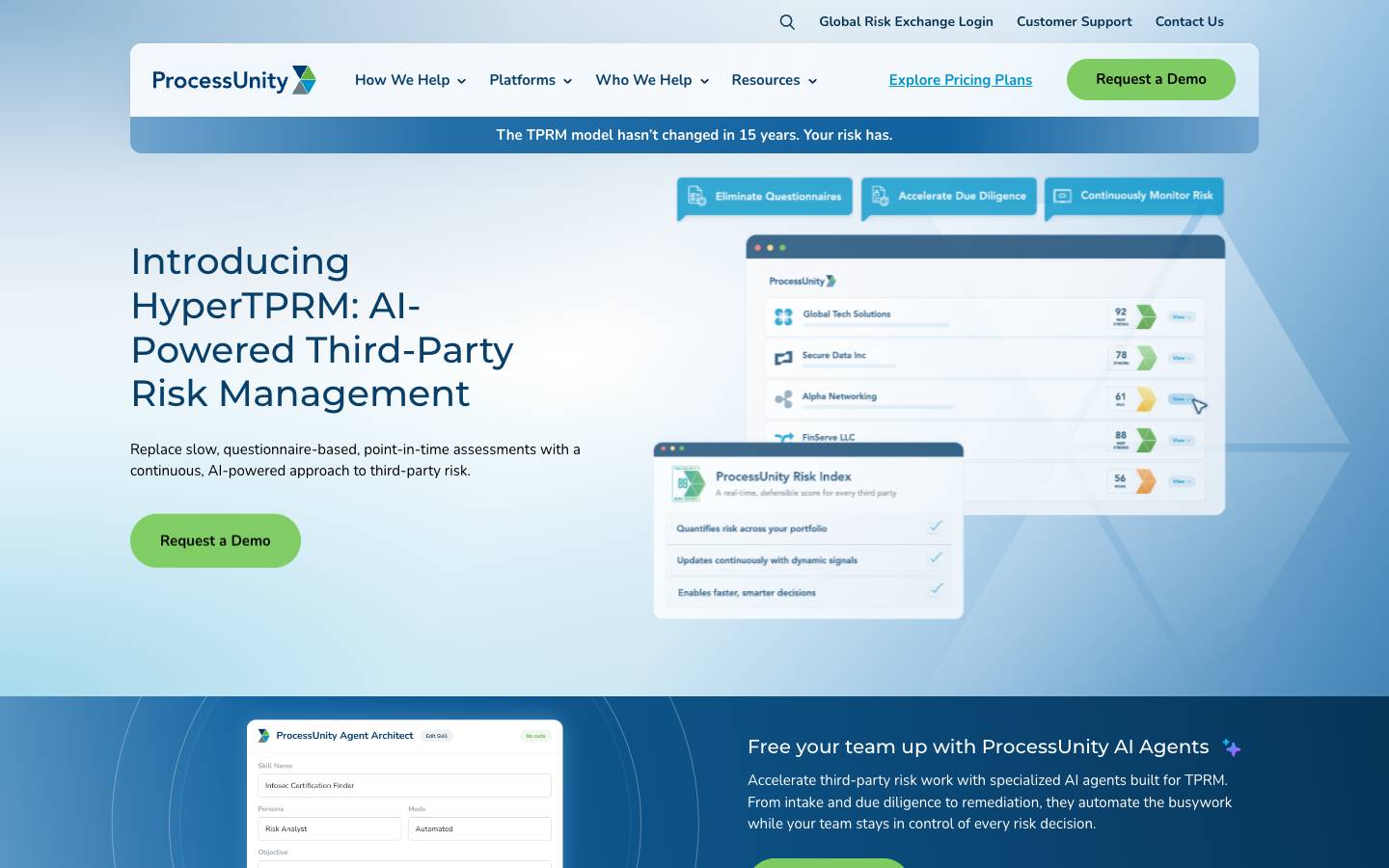Click the Secure Data Inc flag icon

(x=783, y=358)
